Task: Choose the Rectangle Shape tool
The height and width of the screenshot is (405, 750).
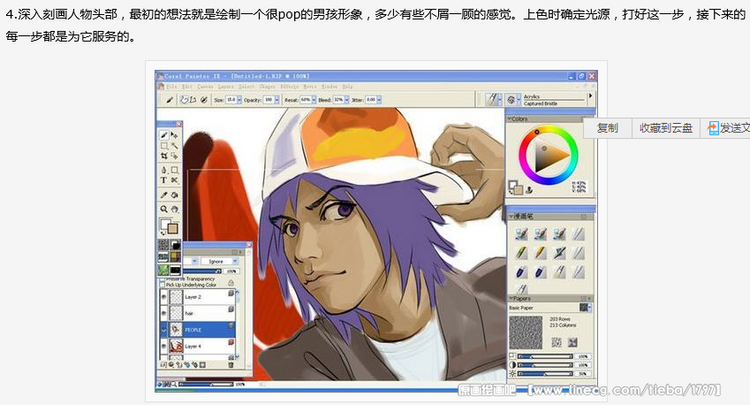Action: click(174, 170)
